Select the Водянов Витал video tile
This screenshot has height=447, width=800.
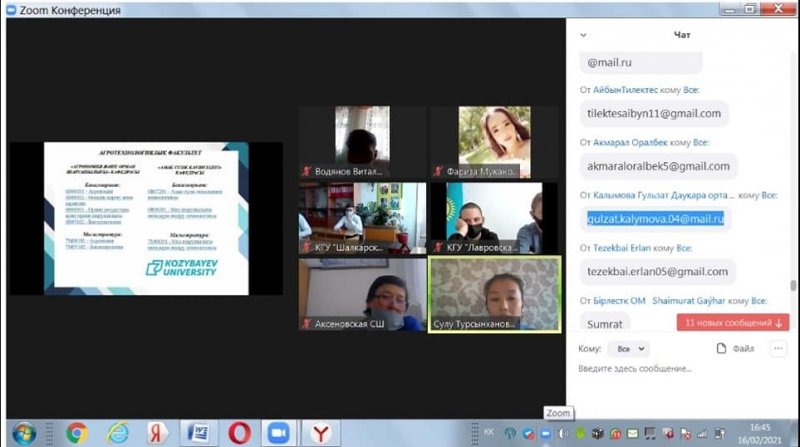tap(363, 142)
